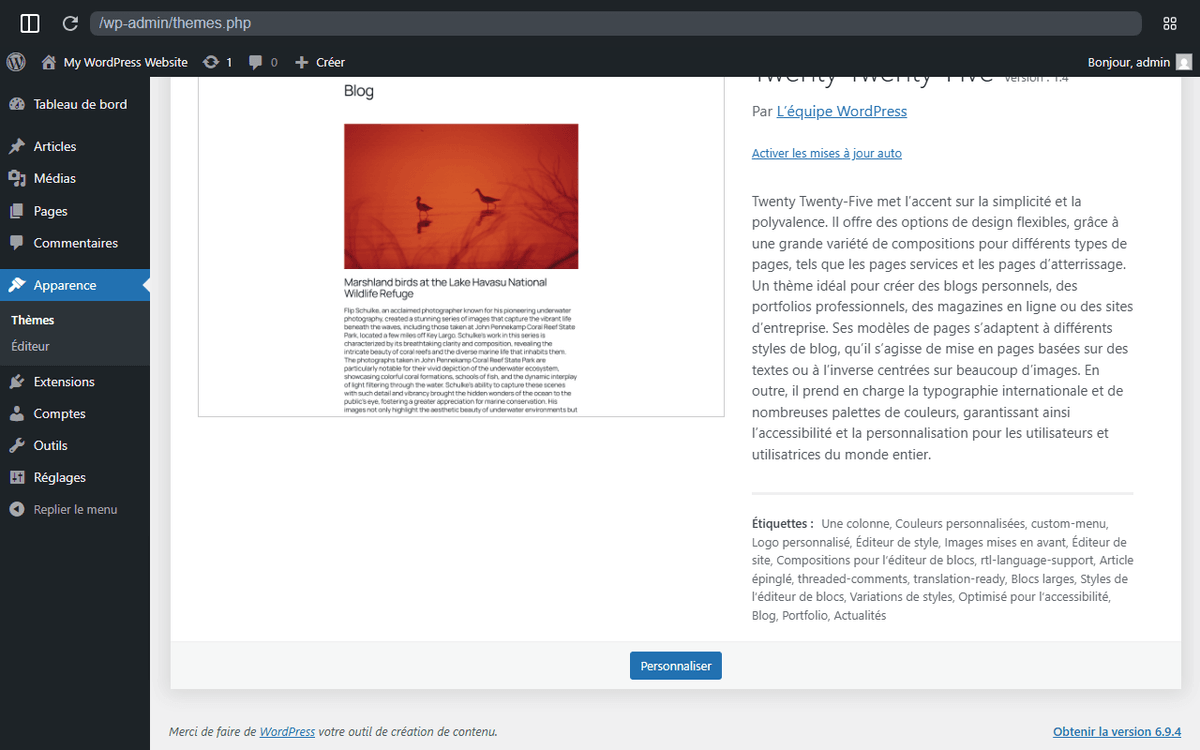The image size is (1200, 750).
Task: Reload the page with the refresh icon
Action: (70, 23)
